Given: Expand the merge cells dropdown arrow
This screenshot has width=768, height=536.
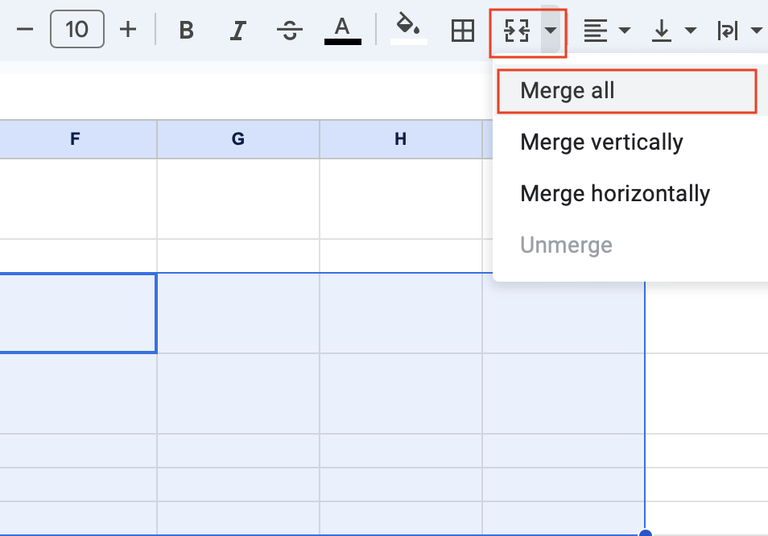Looking at the screenshot, I should [x=551, y=31].
